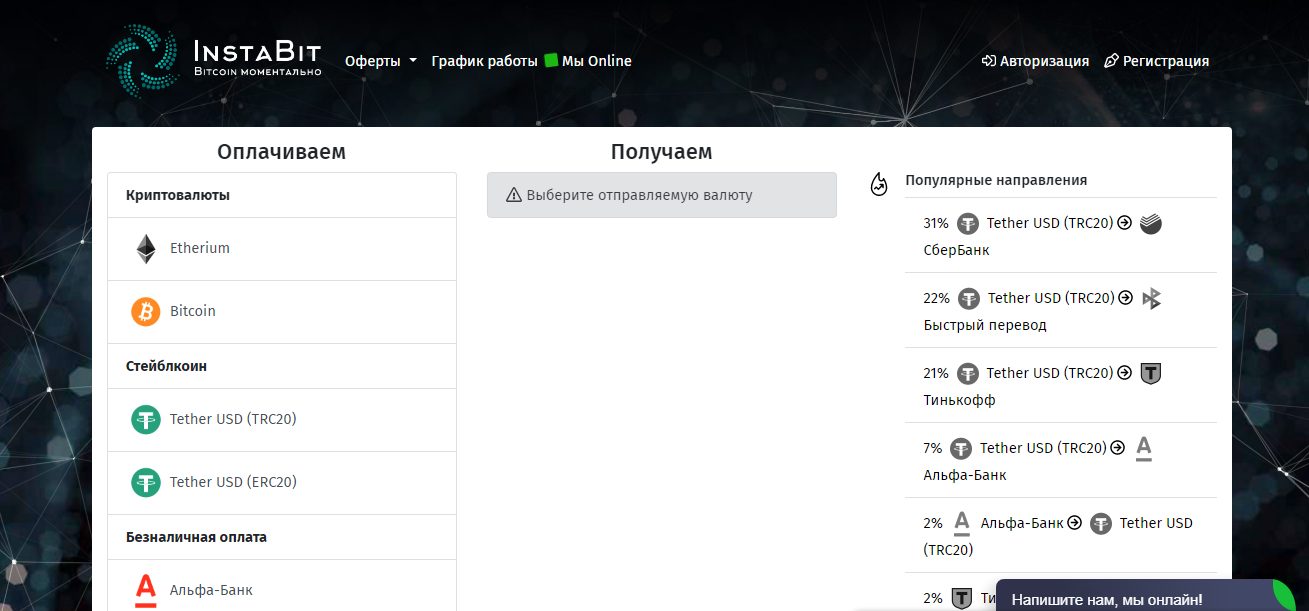Click the Популярные направления heading

[996, 181]
